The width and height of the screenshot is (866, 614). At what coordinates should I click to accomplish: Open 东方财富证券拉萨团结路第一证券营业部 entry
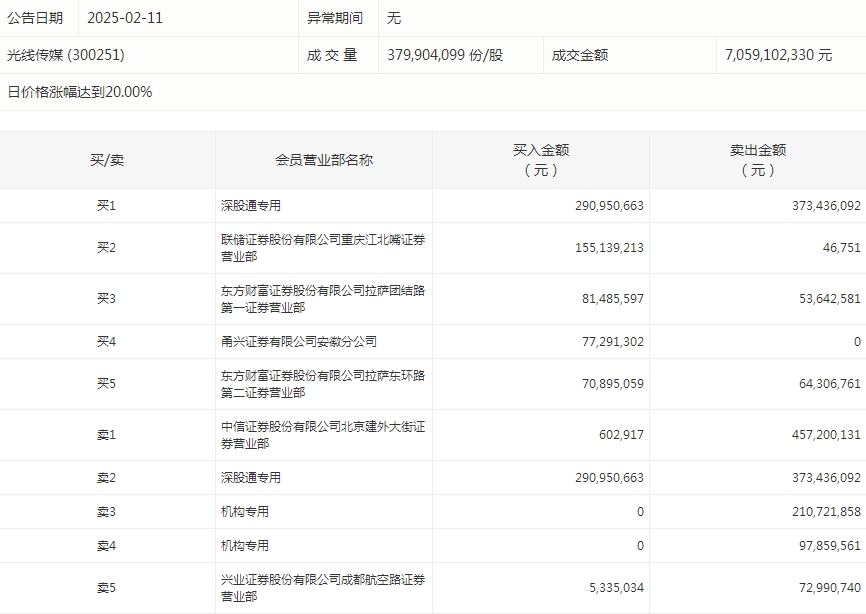click(323, 299)
